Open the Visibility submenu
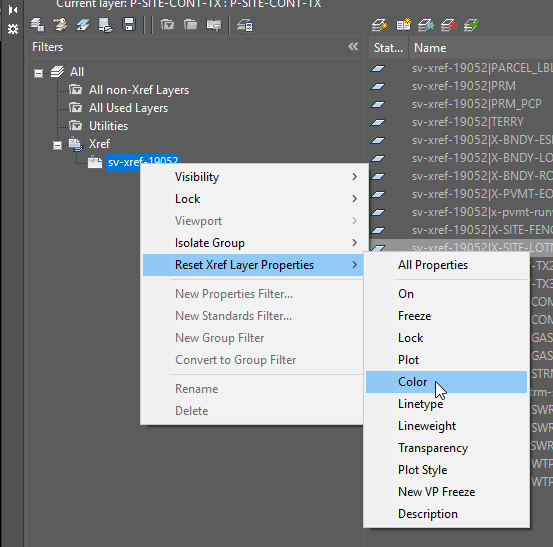This screenshot has height=547, width=553. (253, 177)
